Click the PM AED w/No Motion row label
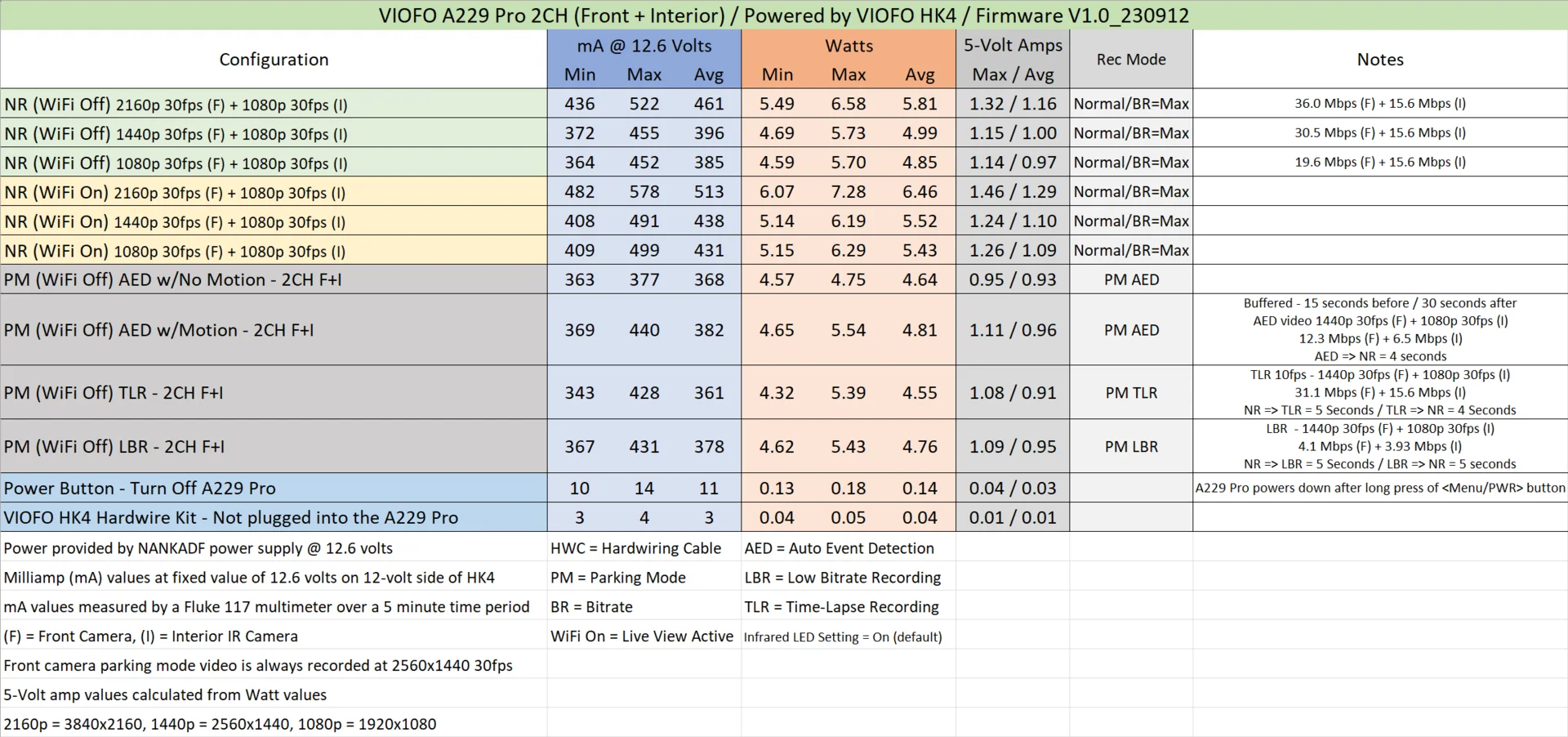Screen dimensions: 1568x737 [x=274, y=279]
